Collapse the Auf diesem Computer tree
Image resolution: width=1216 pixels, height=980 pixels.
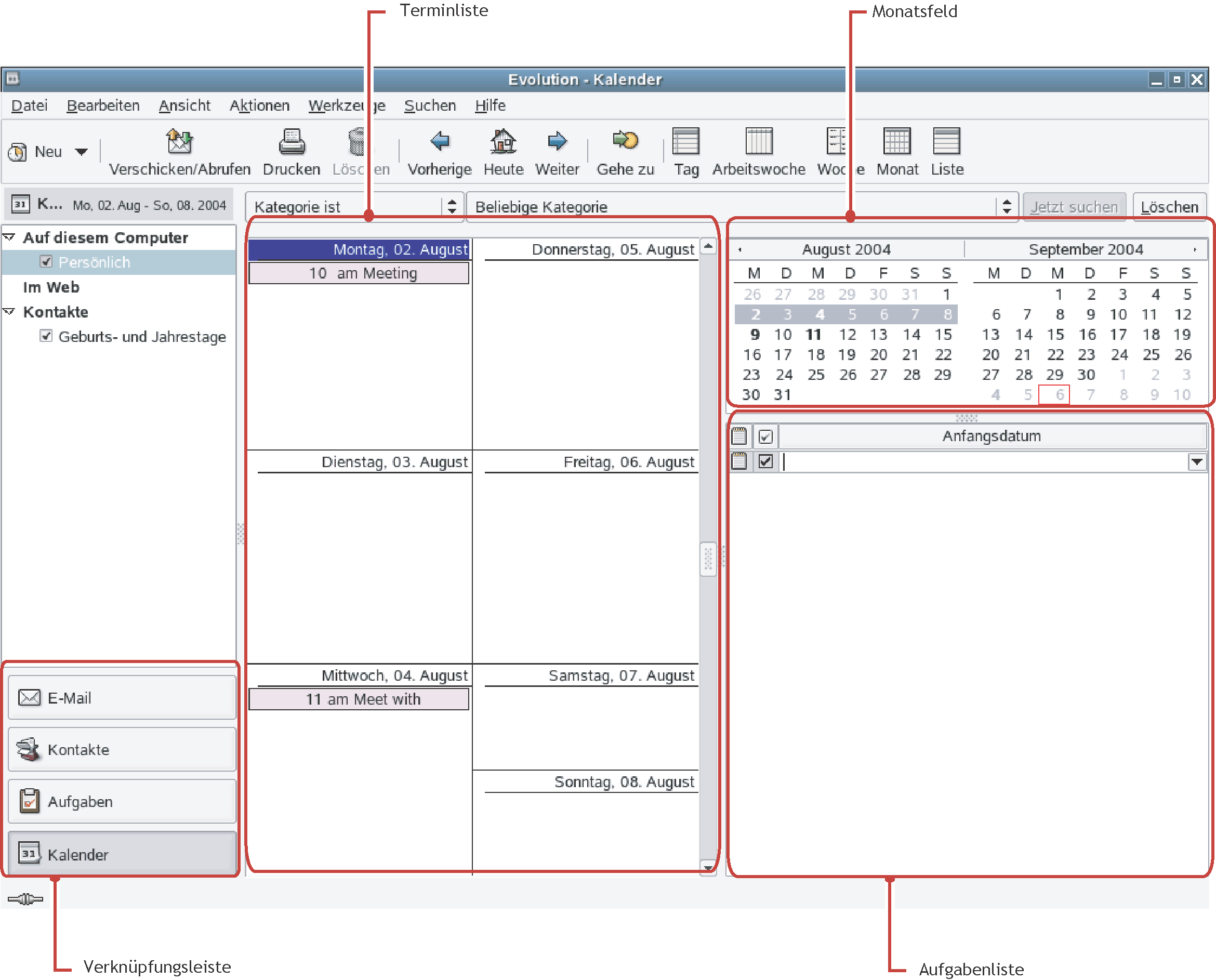pyautogui.click(x=9, y=237)
